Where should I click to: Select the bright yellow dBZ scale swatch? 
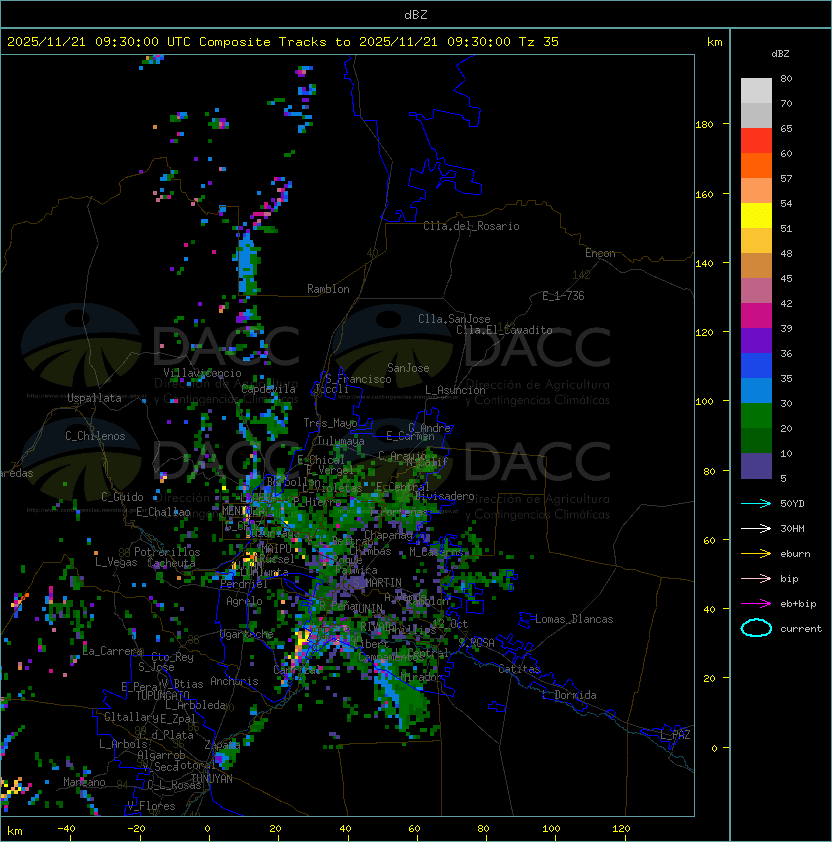[x=756, y=216]
